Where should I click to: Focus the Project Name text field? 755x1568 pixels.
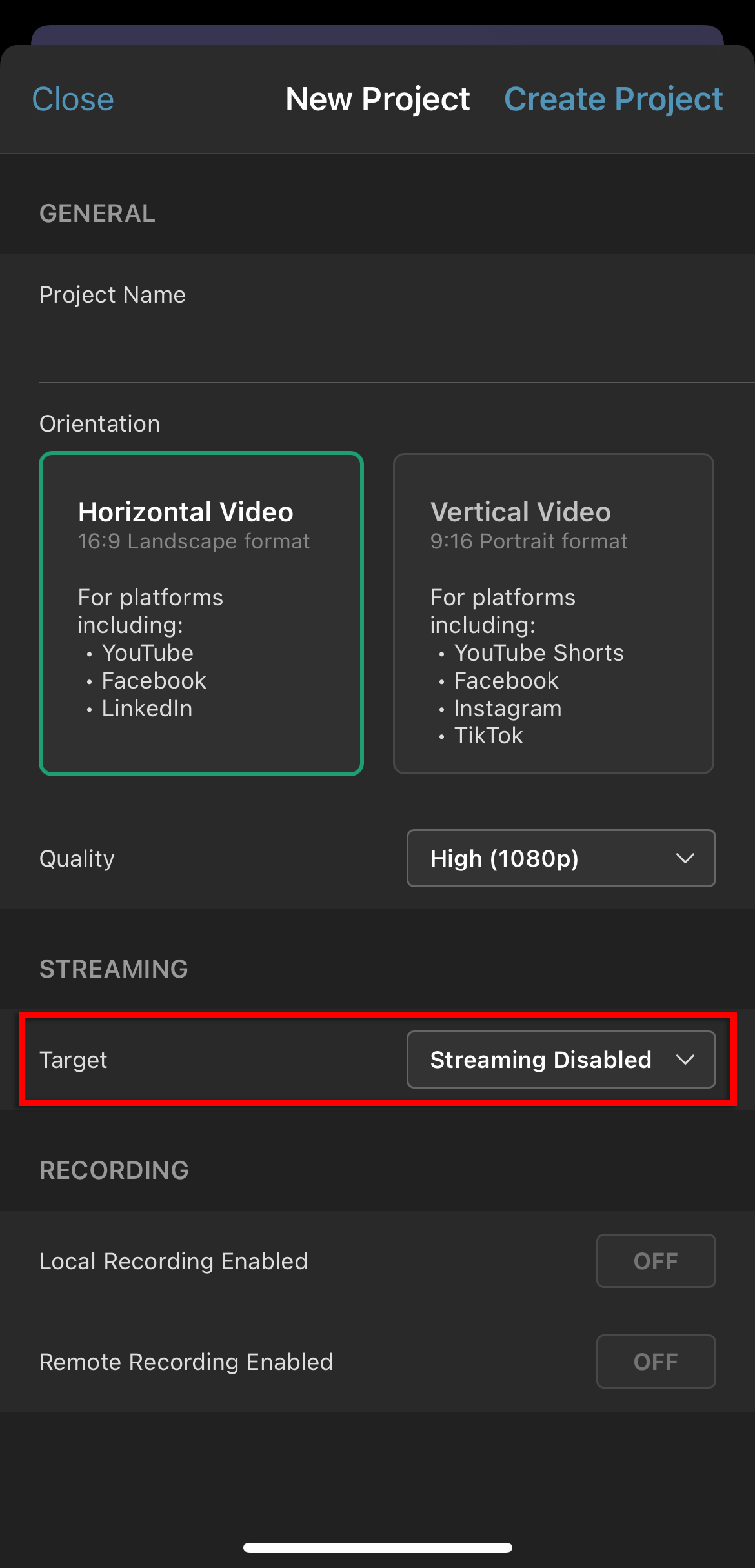(x=377, y=339)
